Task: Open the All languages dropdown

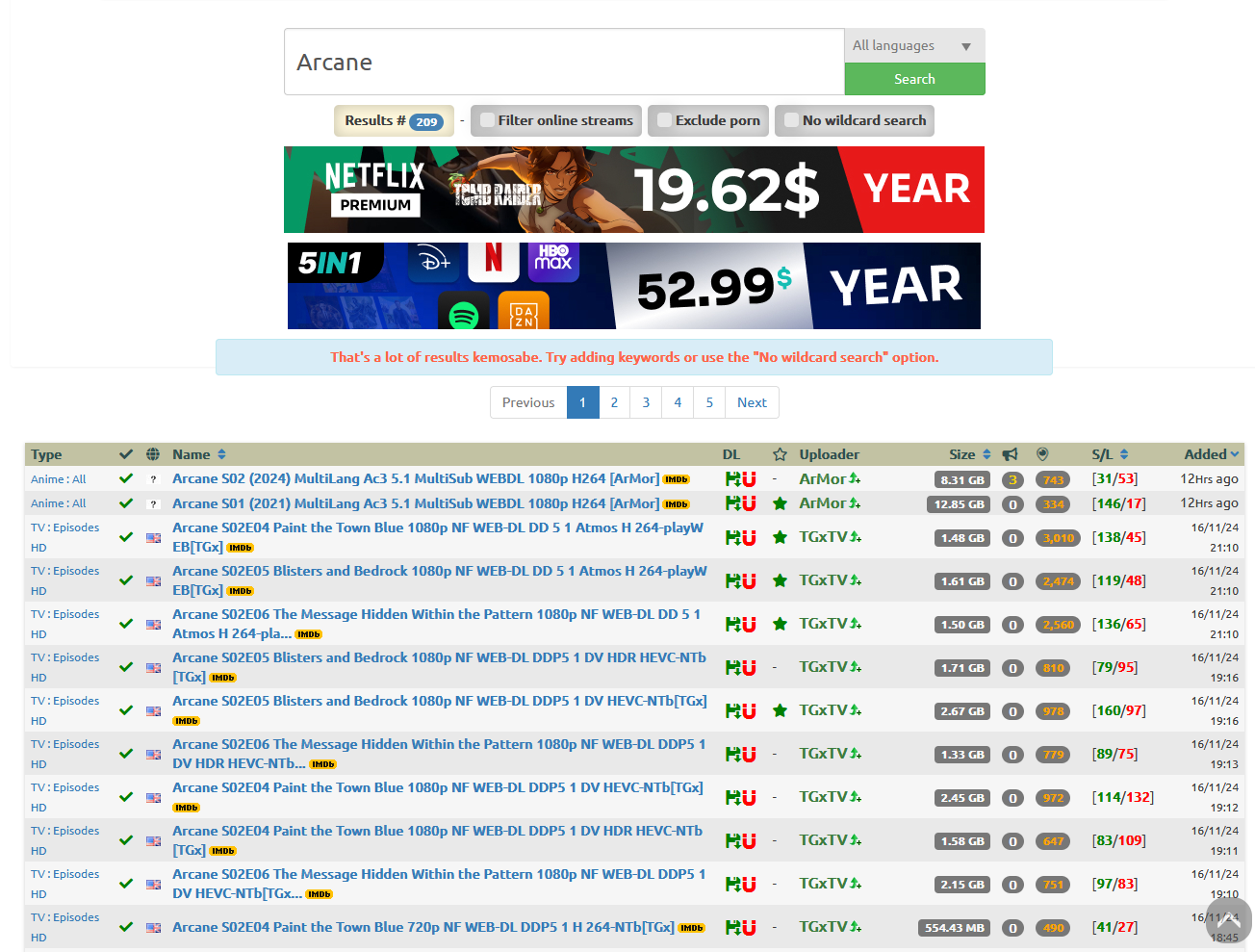Action: pos(914,45)
